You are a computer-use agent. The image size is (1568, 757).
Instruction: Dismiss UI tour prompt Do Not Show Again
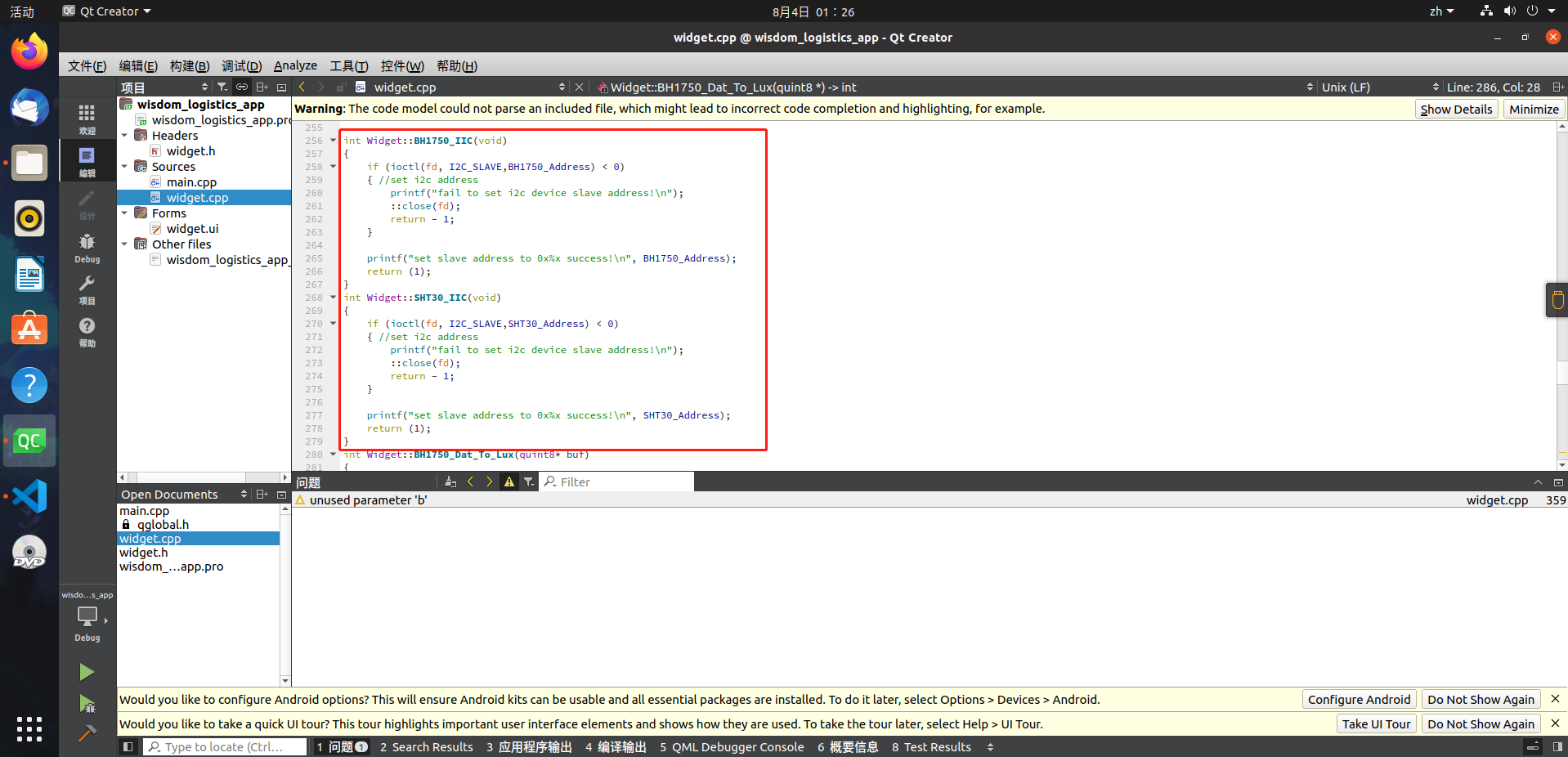1481,723
